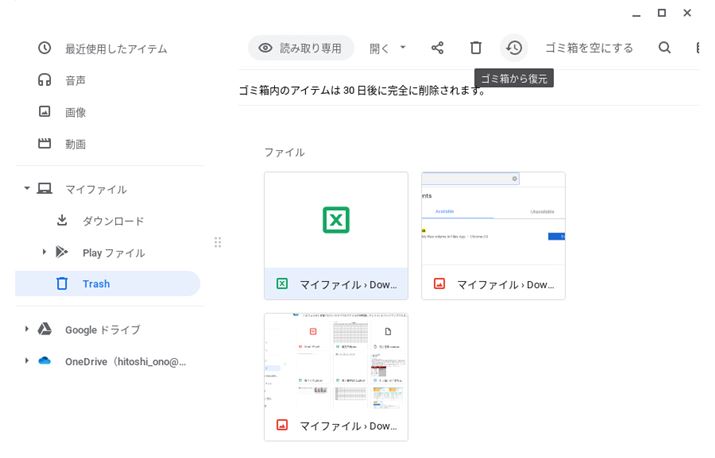The height and width of the screenshot is (458, 715).
Task: Click the sidebar resize drag handle
Action: point(218,242)
